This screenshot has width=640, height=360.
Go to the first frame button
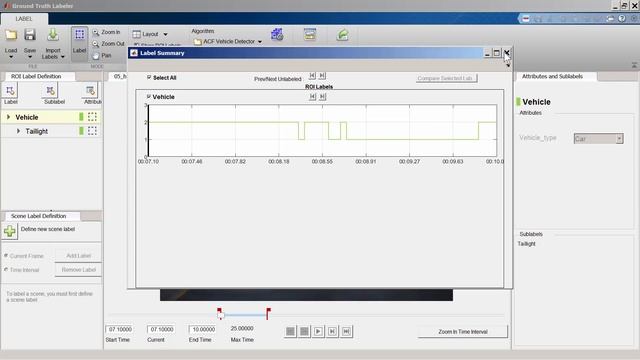[290, 331]
